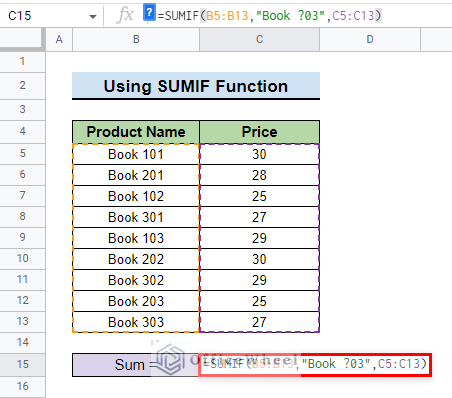The height and width of the screenshot is (398, 452).
Task: Select price 29 next to Book 302
Action: click(259, 280)
